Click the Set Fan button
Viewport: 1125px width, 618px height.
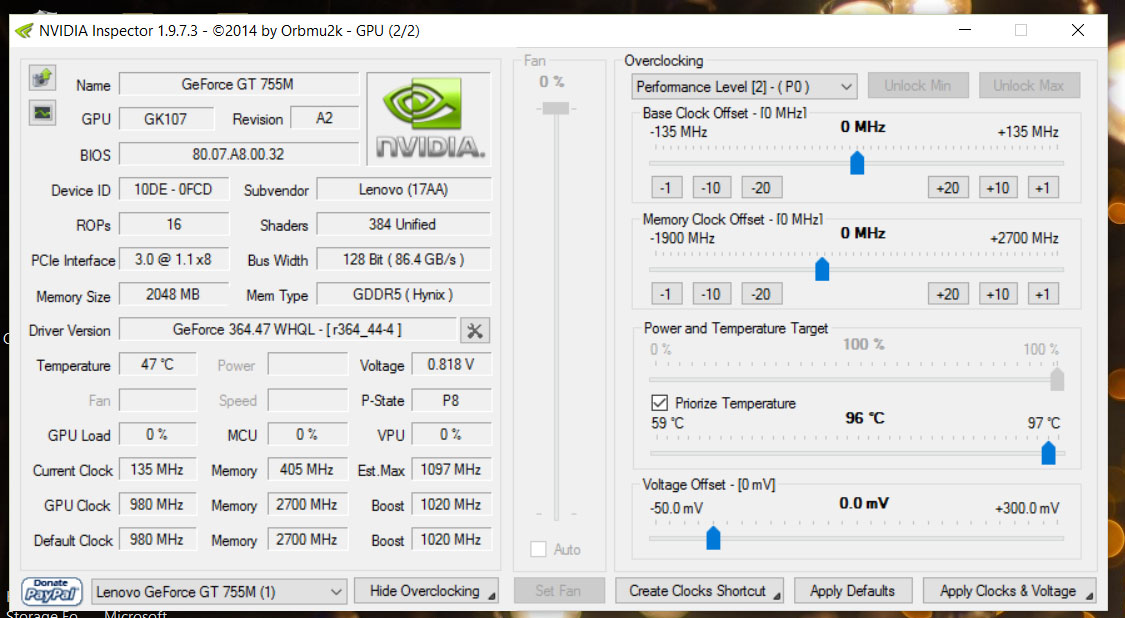[x=558, y=591]
